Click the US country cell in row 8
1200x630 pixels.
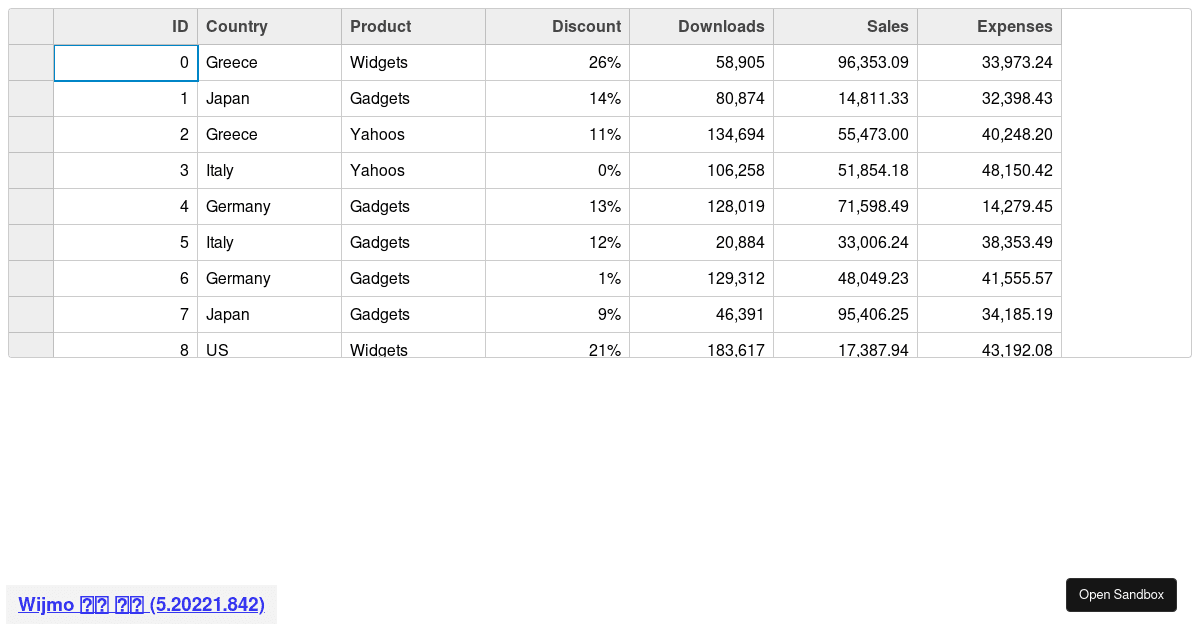coord(270,345)
